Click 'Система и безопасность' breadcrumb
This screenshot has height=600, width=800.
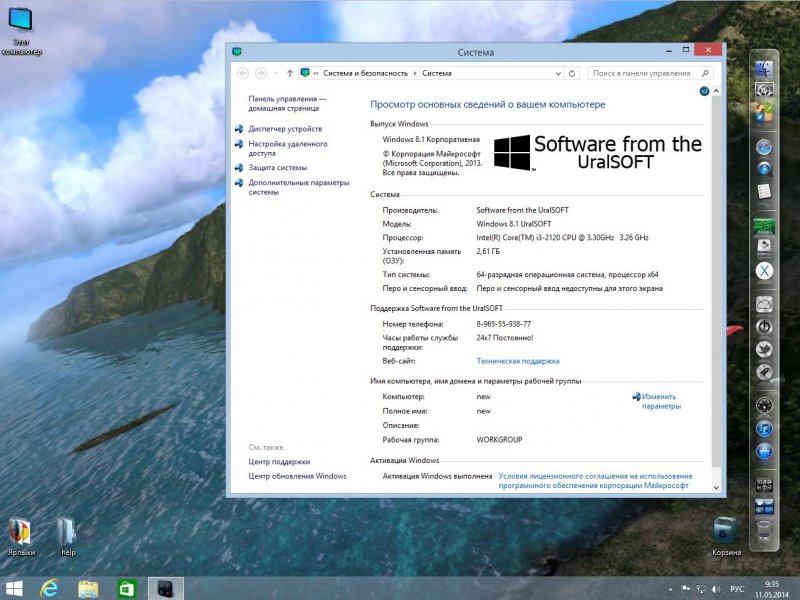pyautogui.click(x=365, y=73)
